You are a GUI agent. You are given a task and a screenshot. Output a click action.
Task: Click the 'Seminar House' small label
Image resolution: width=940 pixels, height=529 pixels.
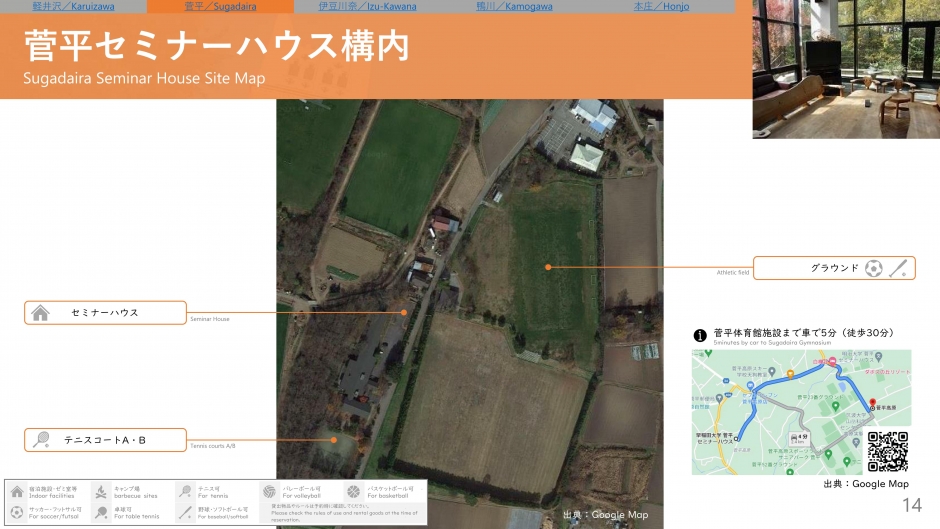(x=210, y=319)
